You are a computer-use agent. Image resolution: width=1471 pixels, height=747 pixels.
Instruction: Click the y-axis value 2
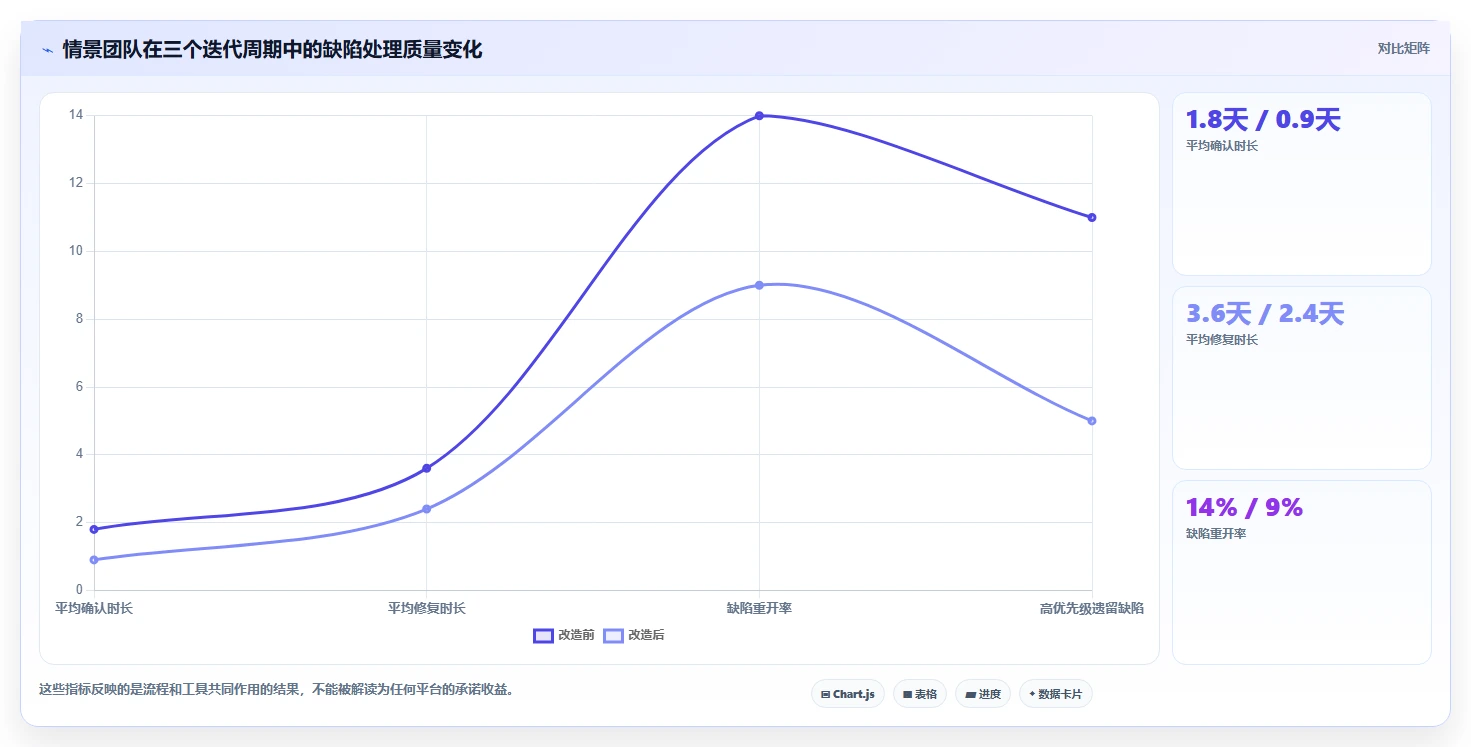coord(79,522)
